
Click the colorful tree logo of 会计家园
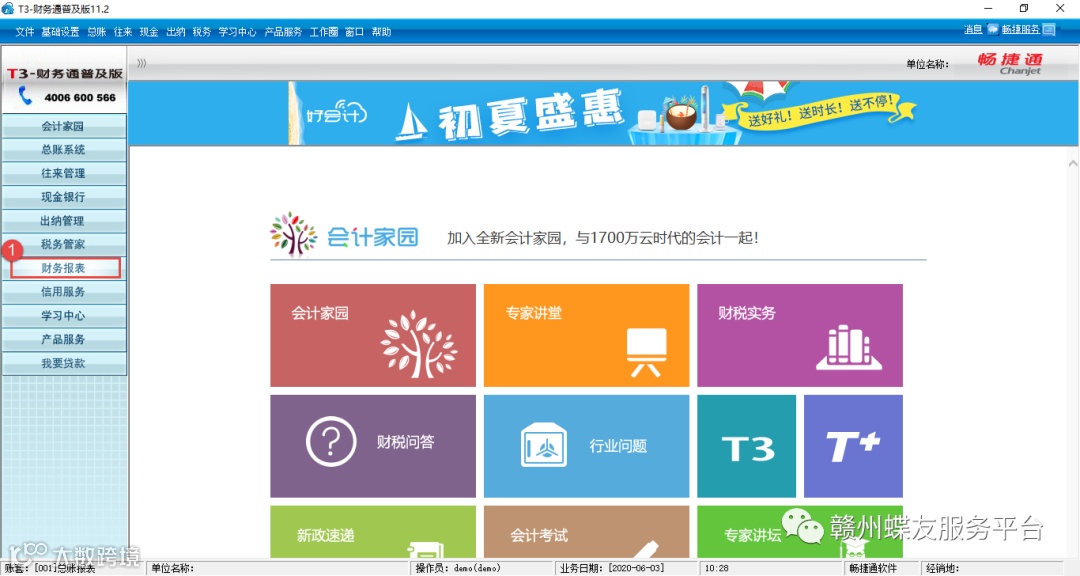pyautogui.click(x=293, y=234)
